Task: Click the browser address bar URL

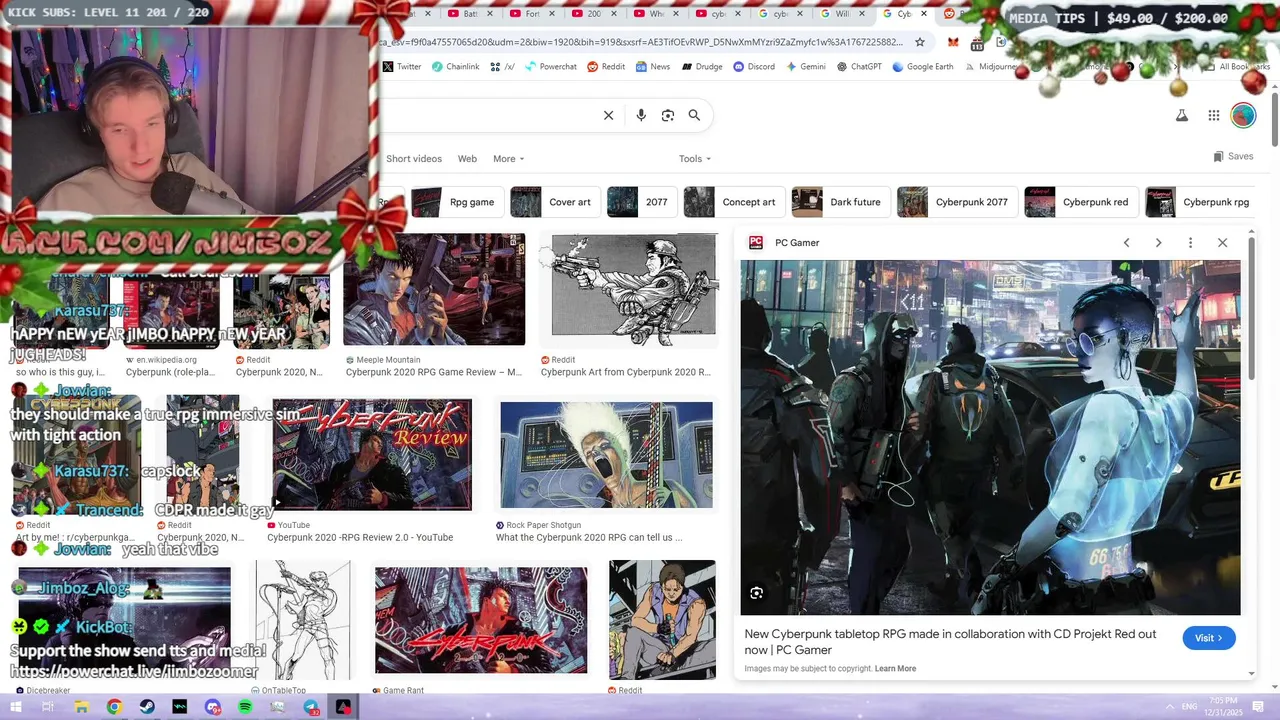Action: (640, 42)
